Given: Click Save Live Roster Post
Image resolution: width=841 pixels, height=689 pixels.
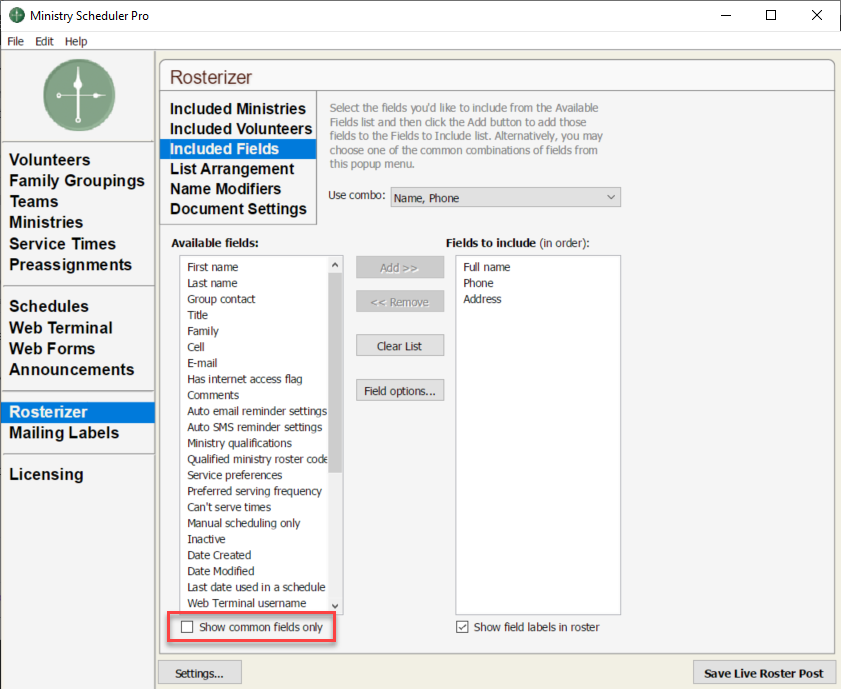Looking at the screenshot, I should tap(763, 673).
